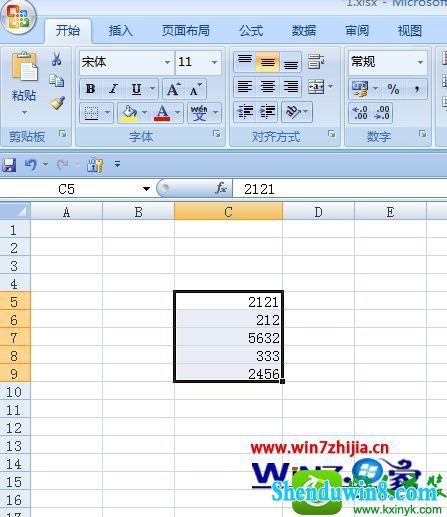The width and height of the screenshot is (447, 517).
Task: Click the Paste clipboard icon
Action: [24, 67]
